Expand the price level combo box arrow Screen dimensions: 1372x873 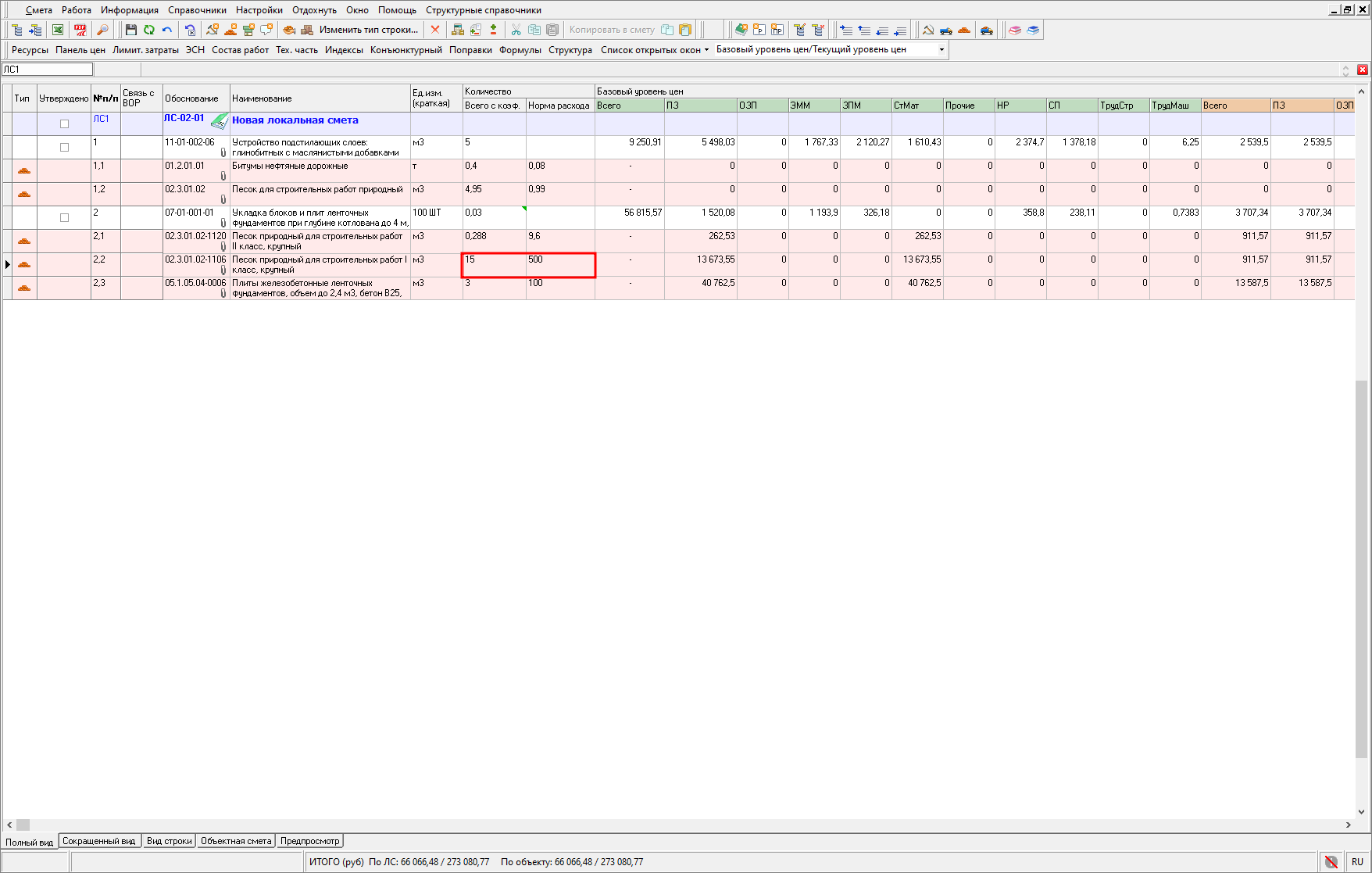[x=941, y=49]
